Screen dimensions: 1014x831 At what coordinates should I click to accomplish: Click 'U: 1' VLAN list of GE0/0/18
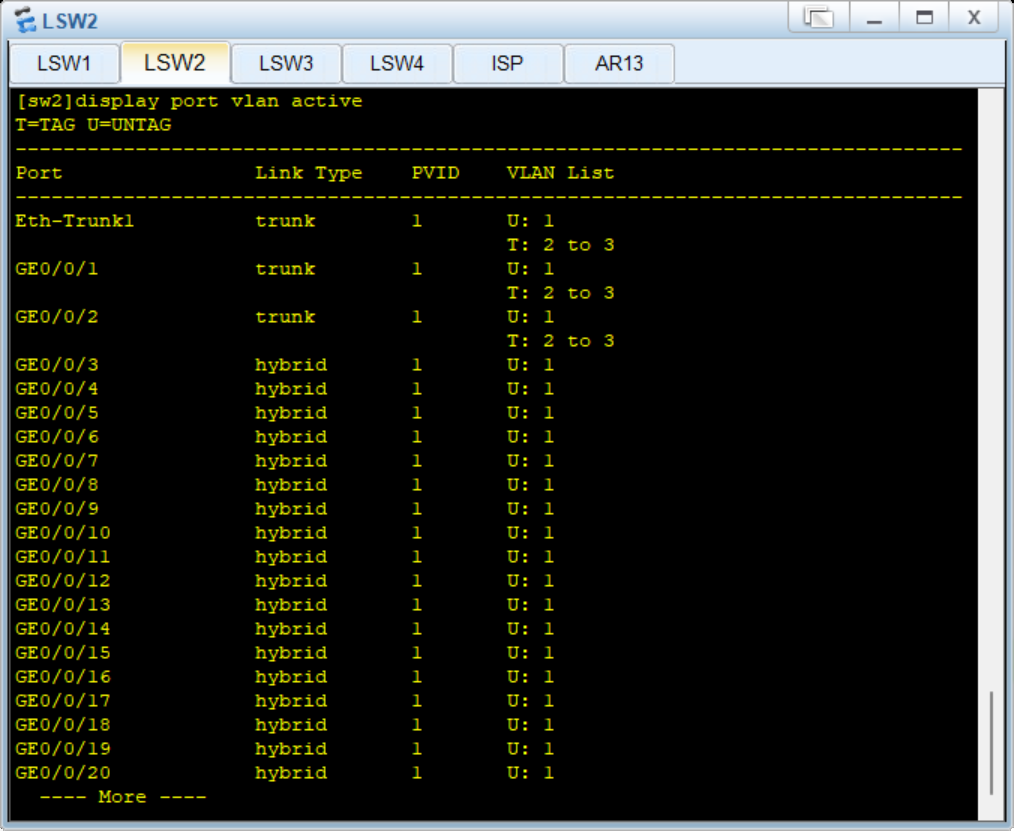click(x=530, y=725)
